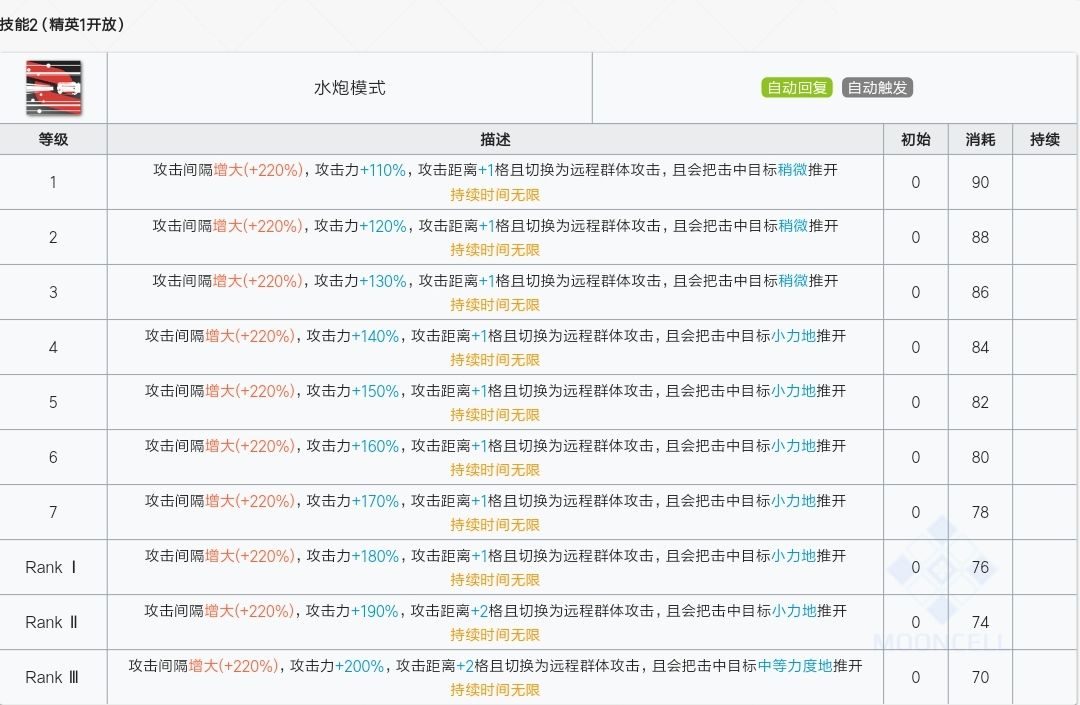Click the 自动回复 green tag
The width and height of the screenshot is (1080, 705).
point(797,87)
